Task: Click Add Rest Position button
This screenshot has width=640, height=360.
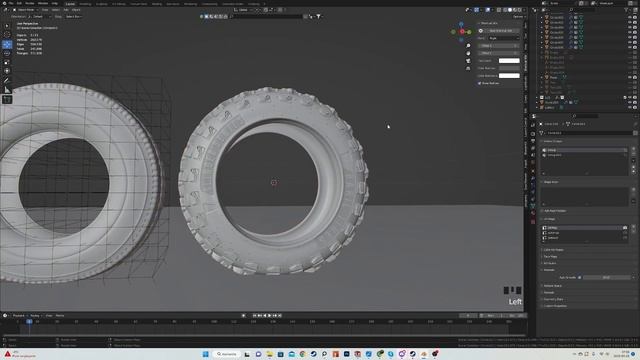Action: click(x=555, y=211)
